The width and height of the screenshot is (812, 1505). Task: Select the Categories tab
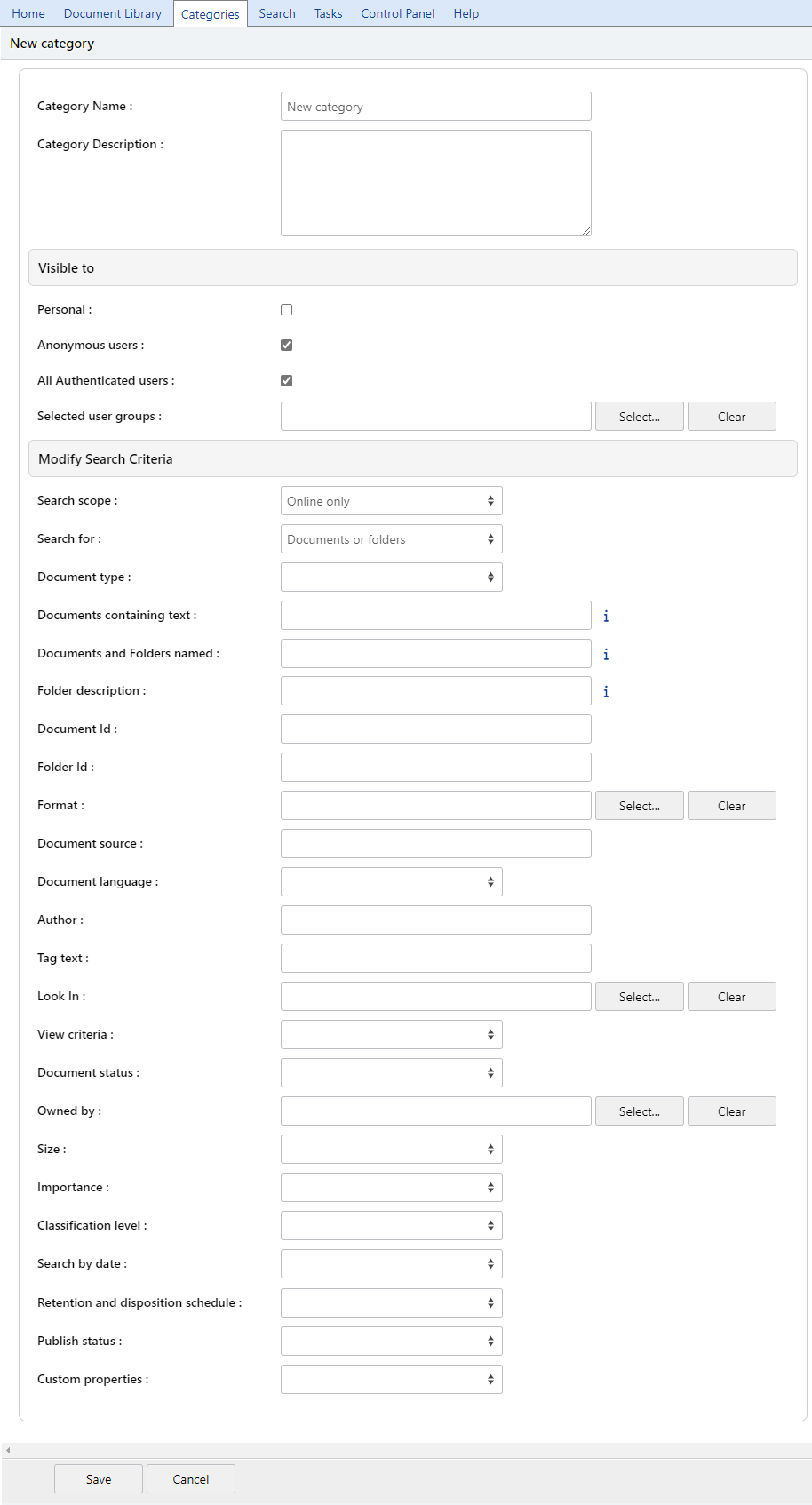pos(211,14)
